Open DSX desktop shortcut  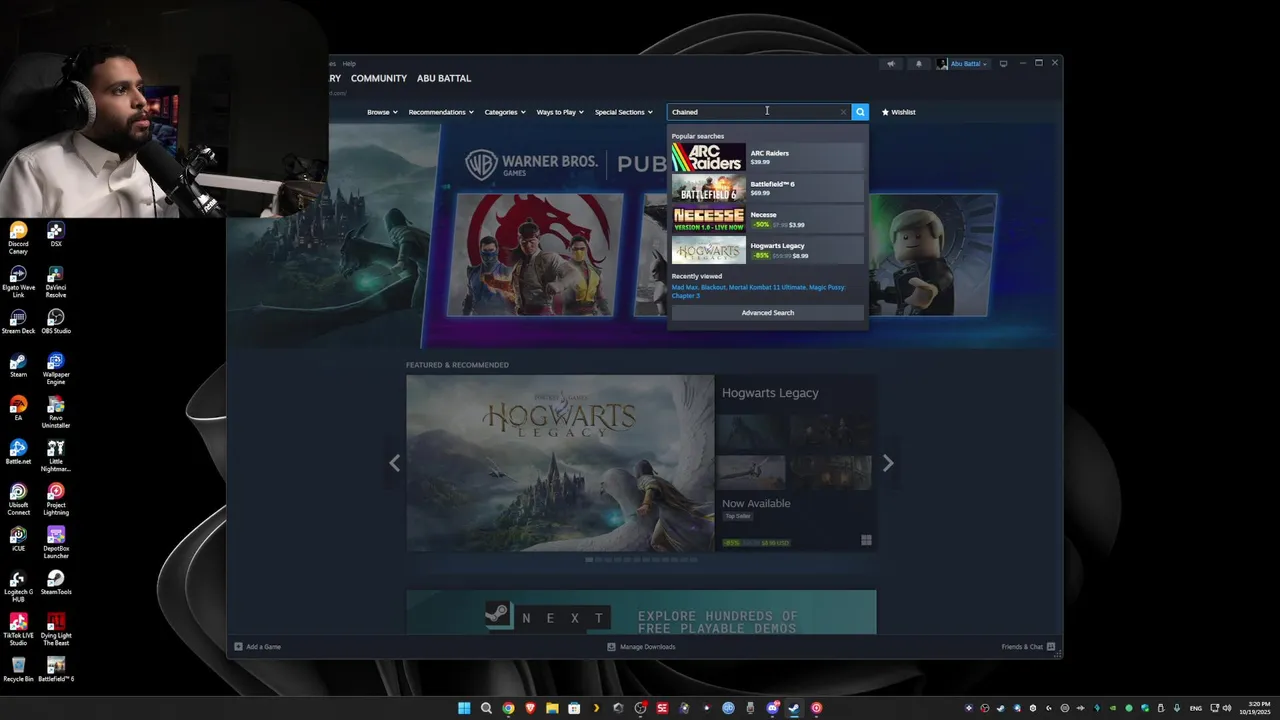click(x=56, y=235)
